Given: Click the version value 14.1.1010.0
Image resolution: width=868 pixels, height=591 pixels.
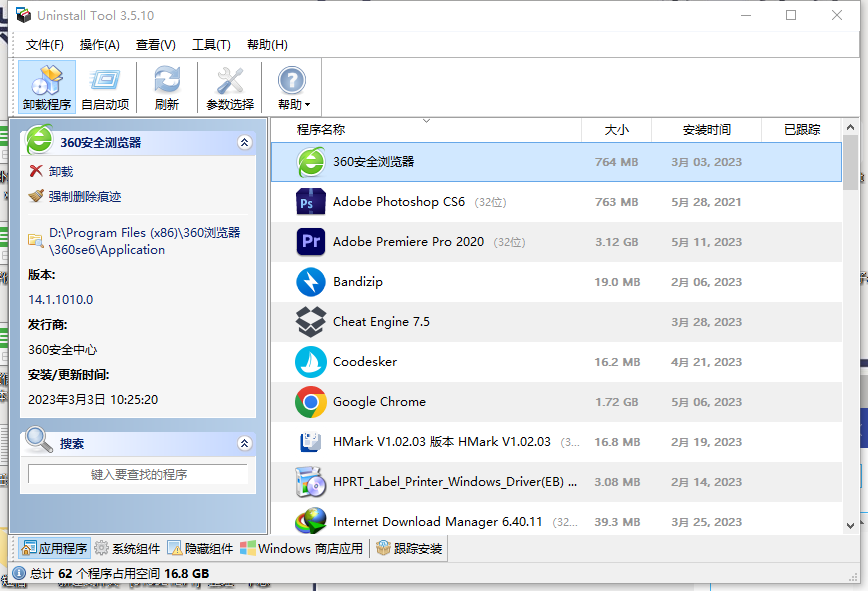Looking at the screenshot, I should click(61, 299).
